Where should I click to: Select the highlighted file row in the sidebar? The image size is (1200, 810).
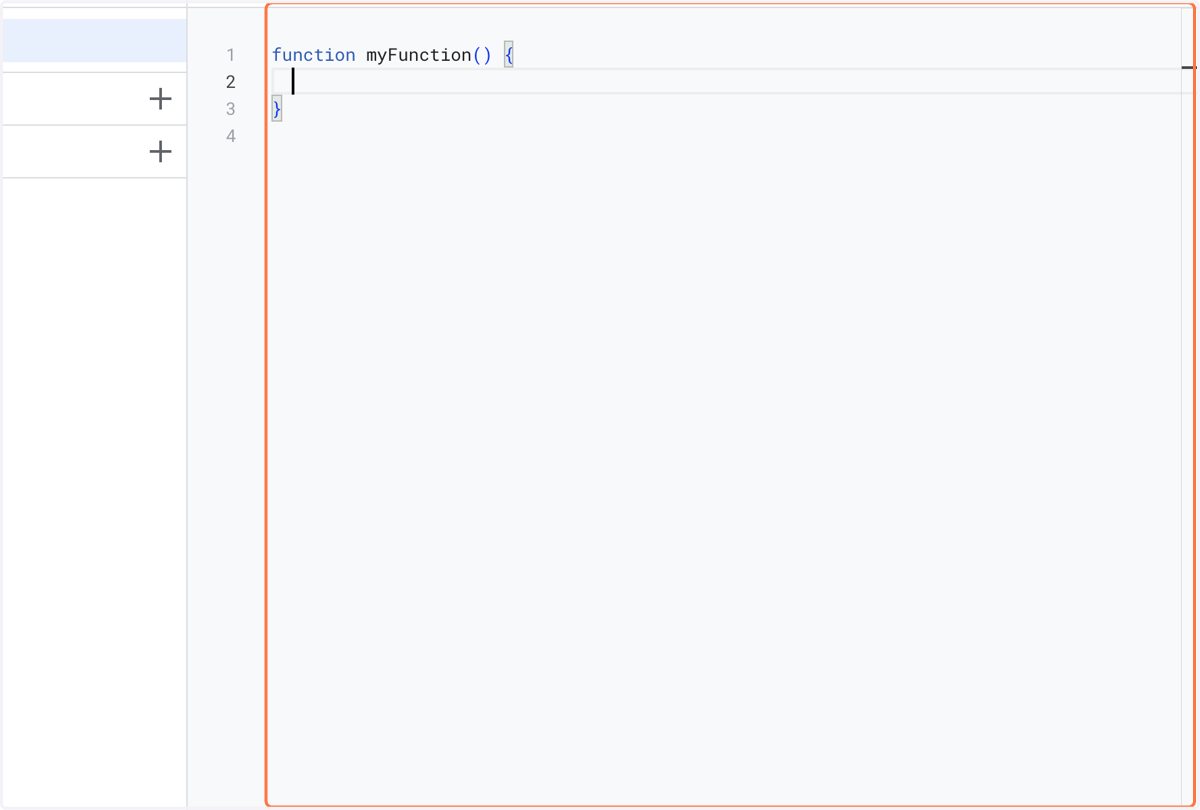[93, 40]
